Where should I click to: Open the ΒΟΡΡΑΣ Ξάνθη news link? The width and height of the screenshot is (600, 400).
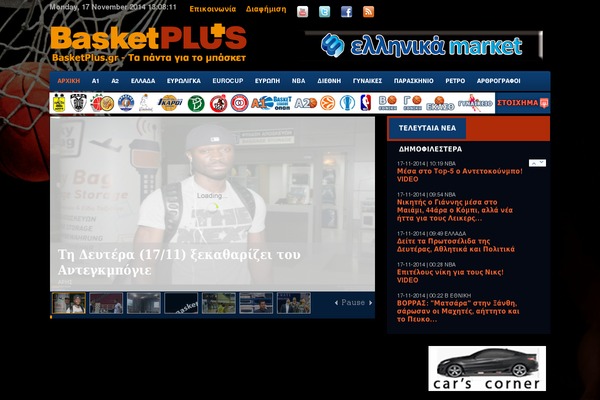coord(458,311)
